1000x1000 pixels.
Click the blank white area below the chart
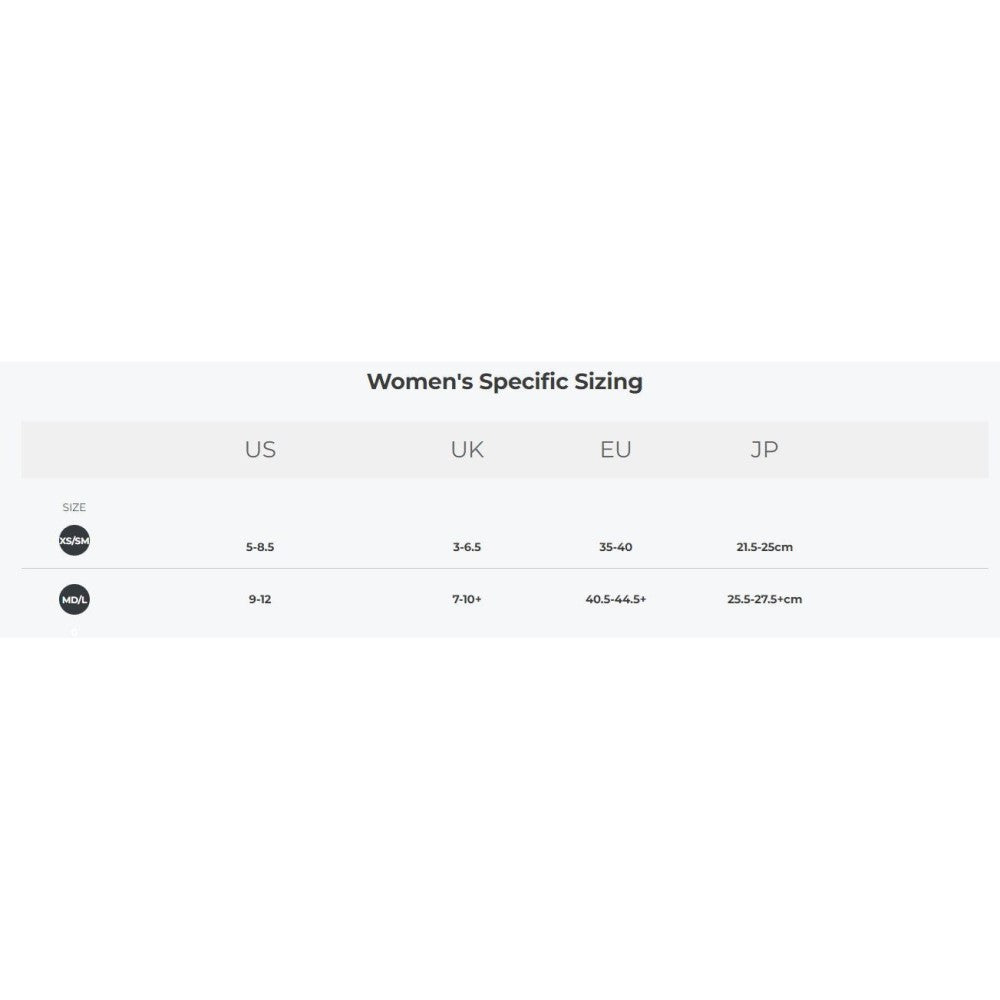500,820
